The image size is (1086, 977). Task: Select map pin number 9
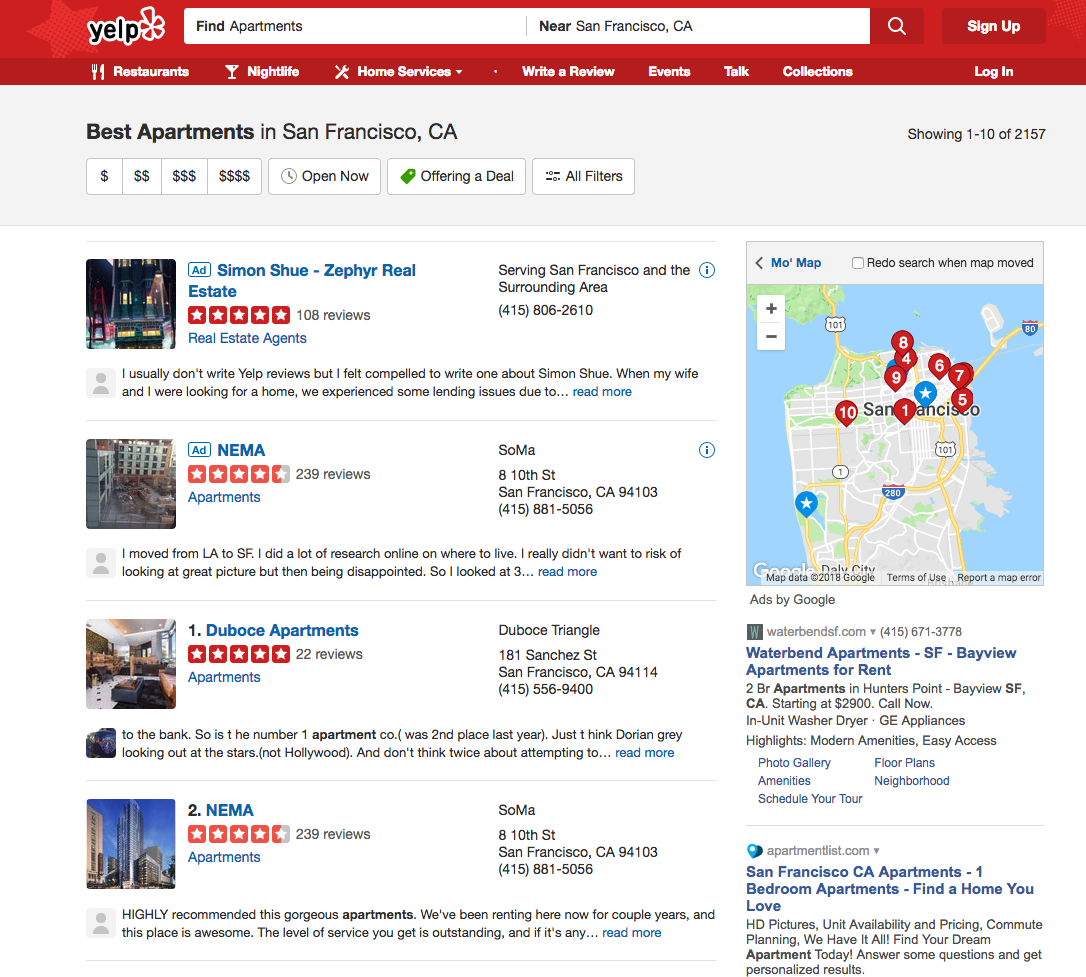[x=896, y=378]
